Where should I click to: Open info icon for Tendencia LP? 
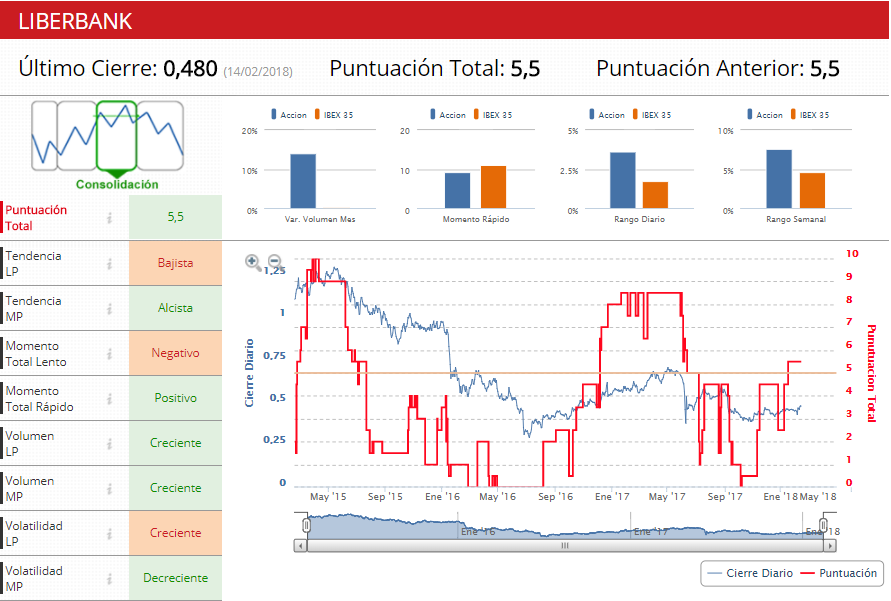point(110,264)
